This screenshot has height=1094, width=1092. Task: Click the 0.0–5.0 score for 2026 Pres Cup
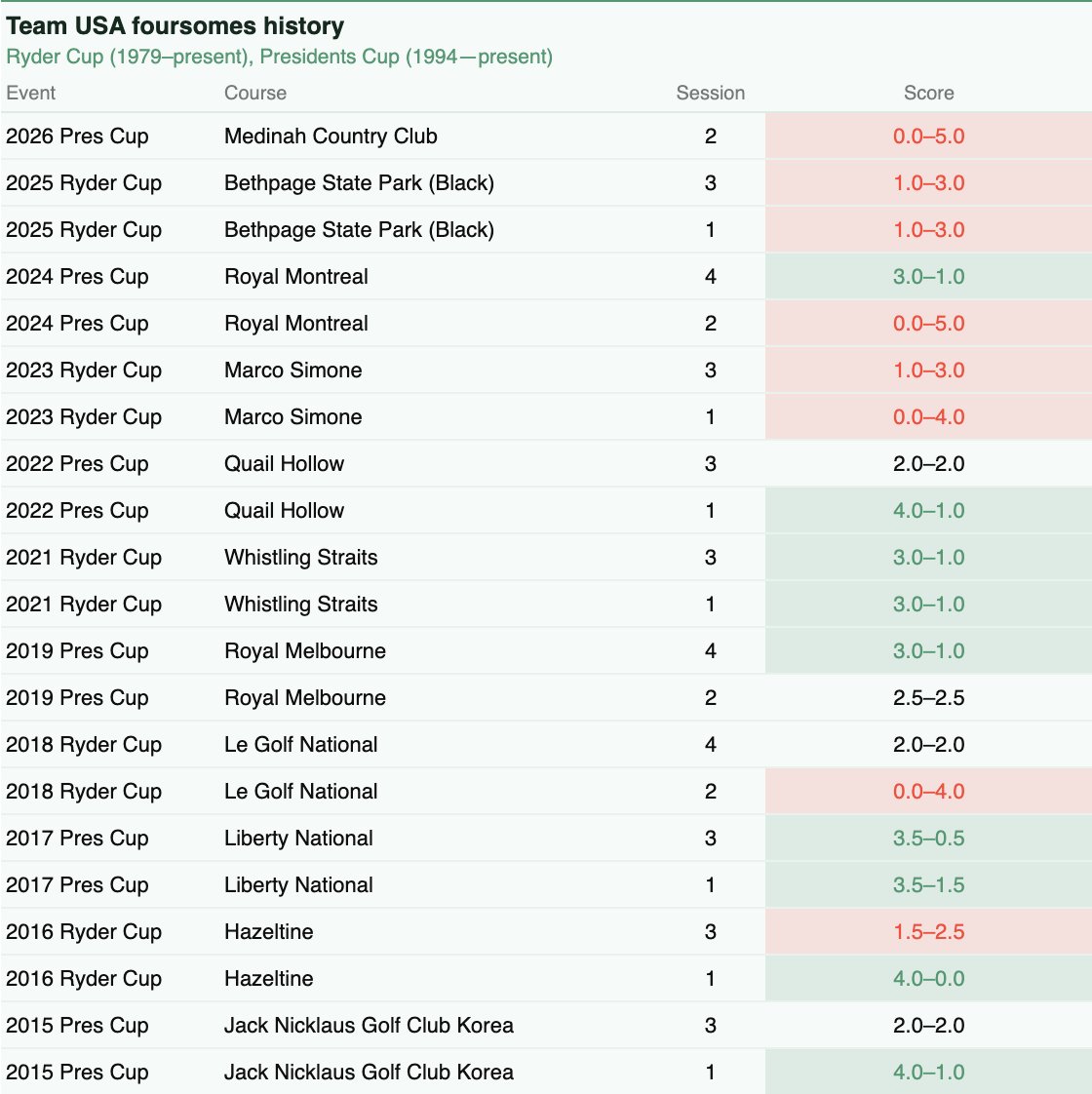pyautogui.click(x=929, y=137)
